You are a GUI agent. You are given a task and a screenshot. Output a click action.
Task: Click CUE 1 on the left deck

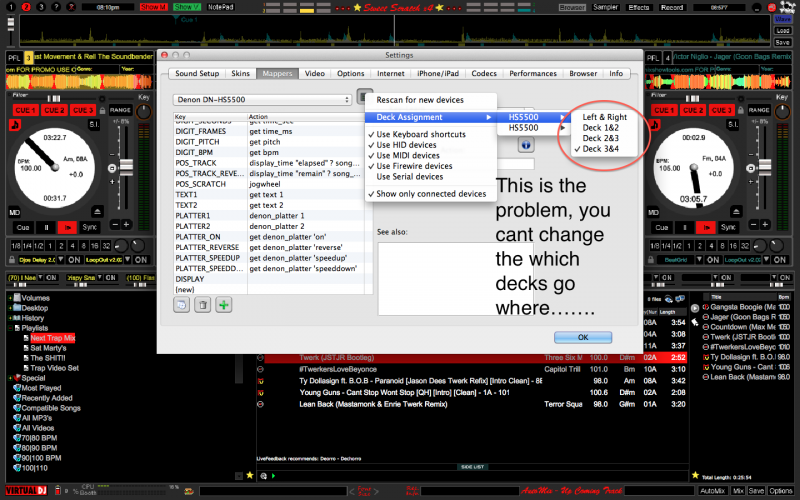coord(25,110)
